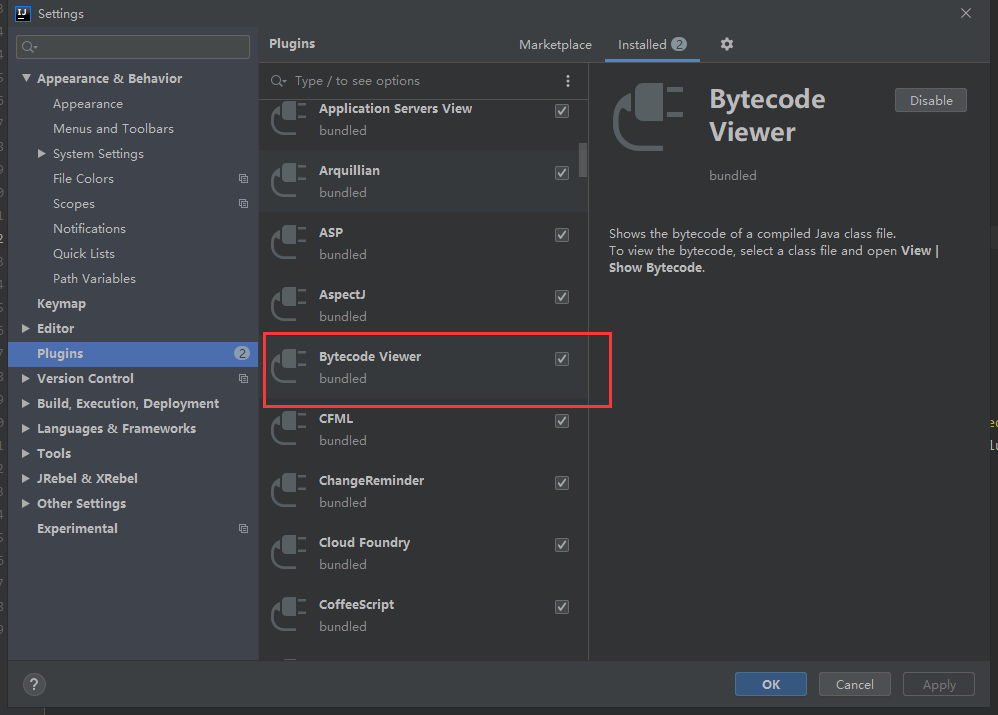The height and width of the screenshot is (715, 998).
Task: Click the Disable button for Bytecode Viewer
Action: point(931,101)
